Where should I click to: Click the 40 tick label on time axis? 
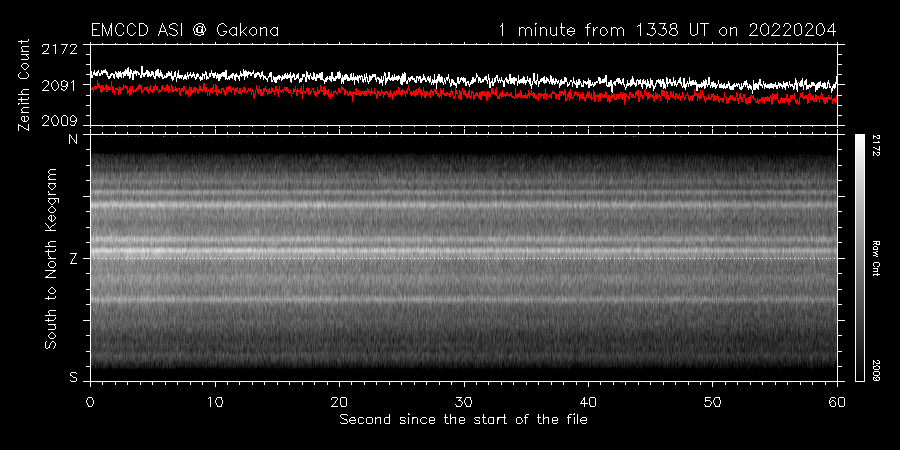pyautogui.click(x=588, y=402)
